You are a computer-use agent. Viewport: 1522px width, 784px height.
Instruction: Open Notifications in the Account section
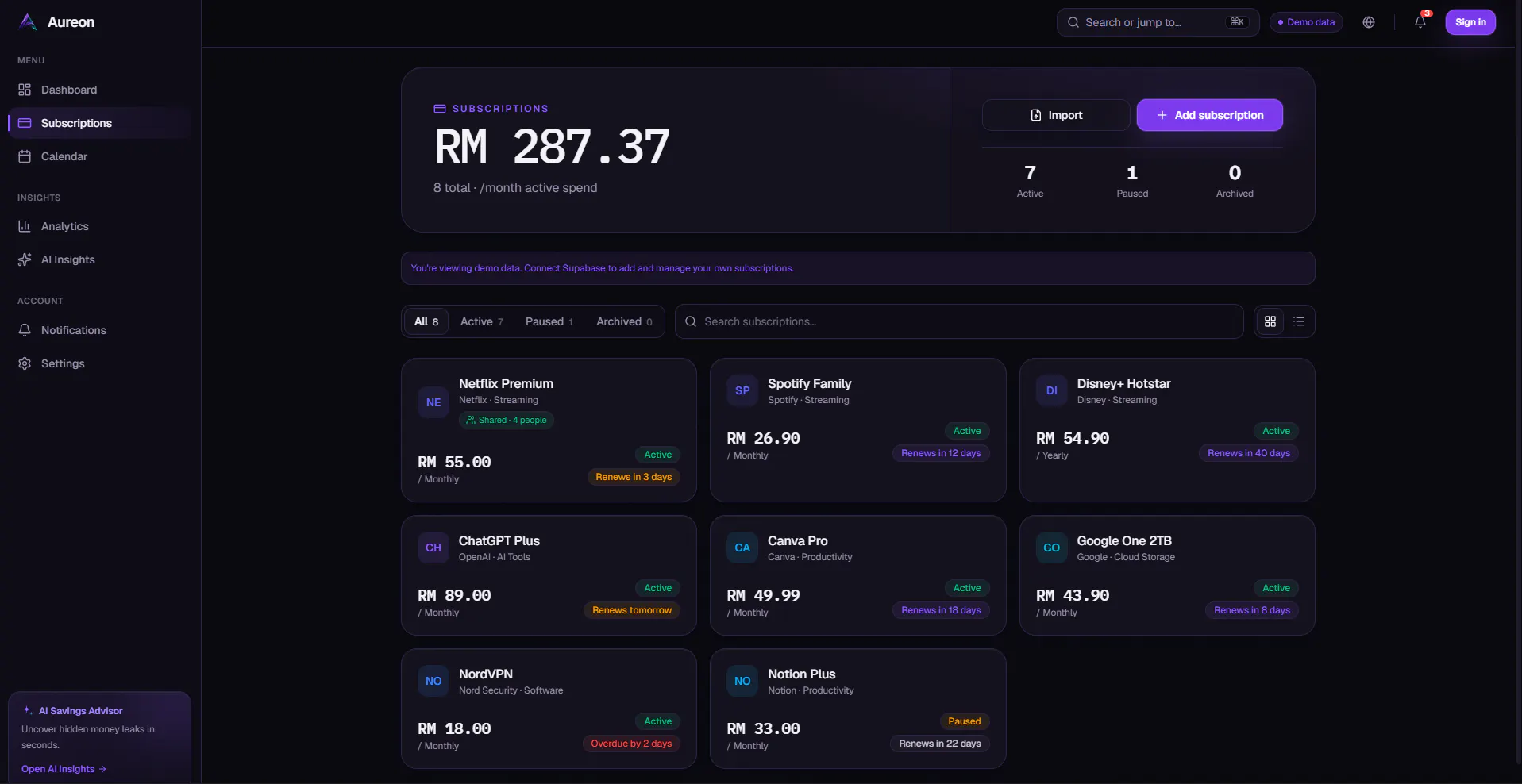[x=100, y=330]
